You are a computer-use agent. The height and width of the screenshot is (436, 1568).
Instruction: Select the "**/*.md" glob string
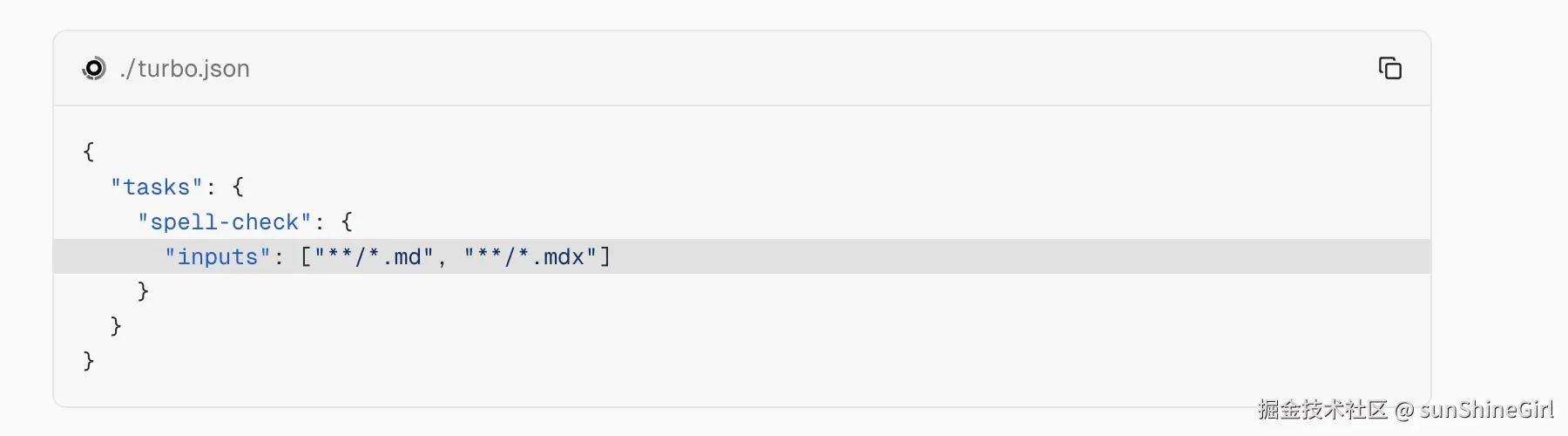point(375,257)
